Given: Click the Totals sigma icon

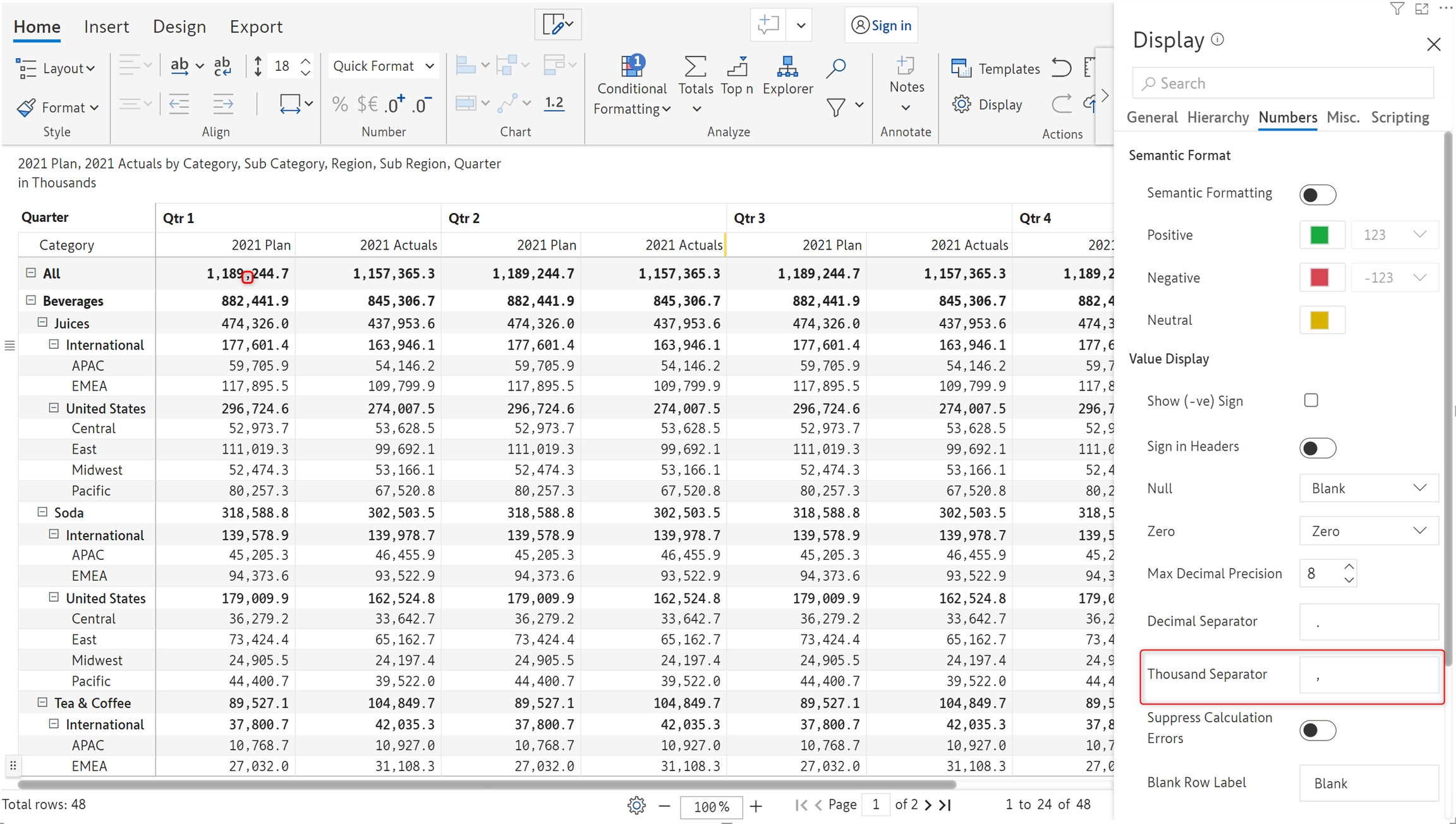Looking at the screenshot, I should (x=695, y=67).
